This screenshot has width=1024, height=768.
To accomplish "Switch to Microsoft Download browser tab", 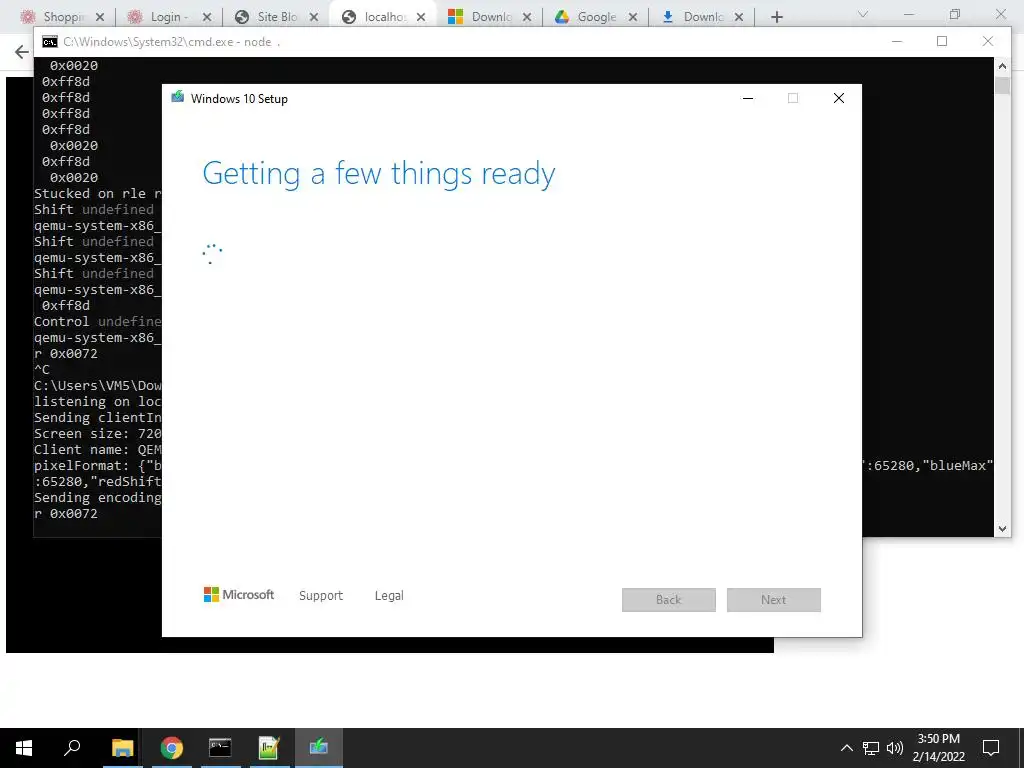I will pyautogui.click(x=490, y=17).
